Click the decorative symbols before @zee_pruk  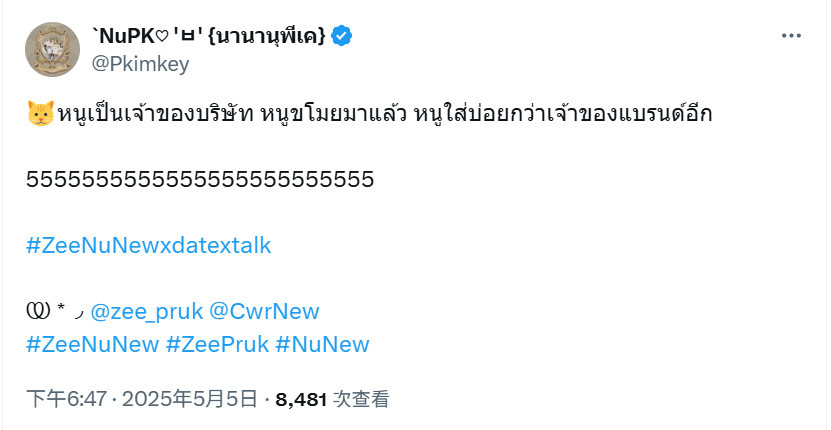(x=56, y=312)
